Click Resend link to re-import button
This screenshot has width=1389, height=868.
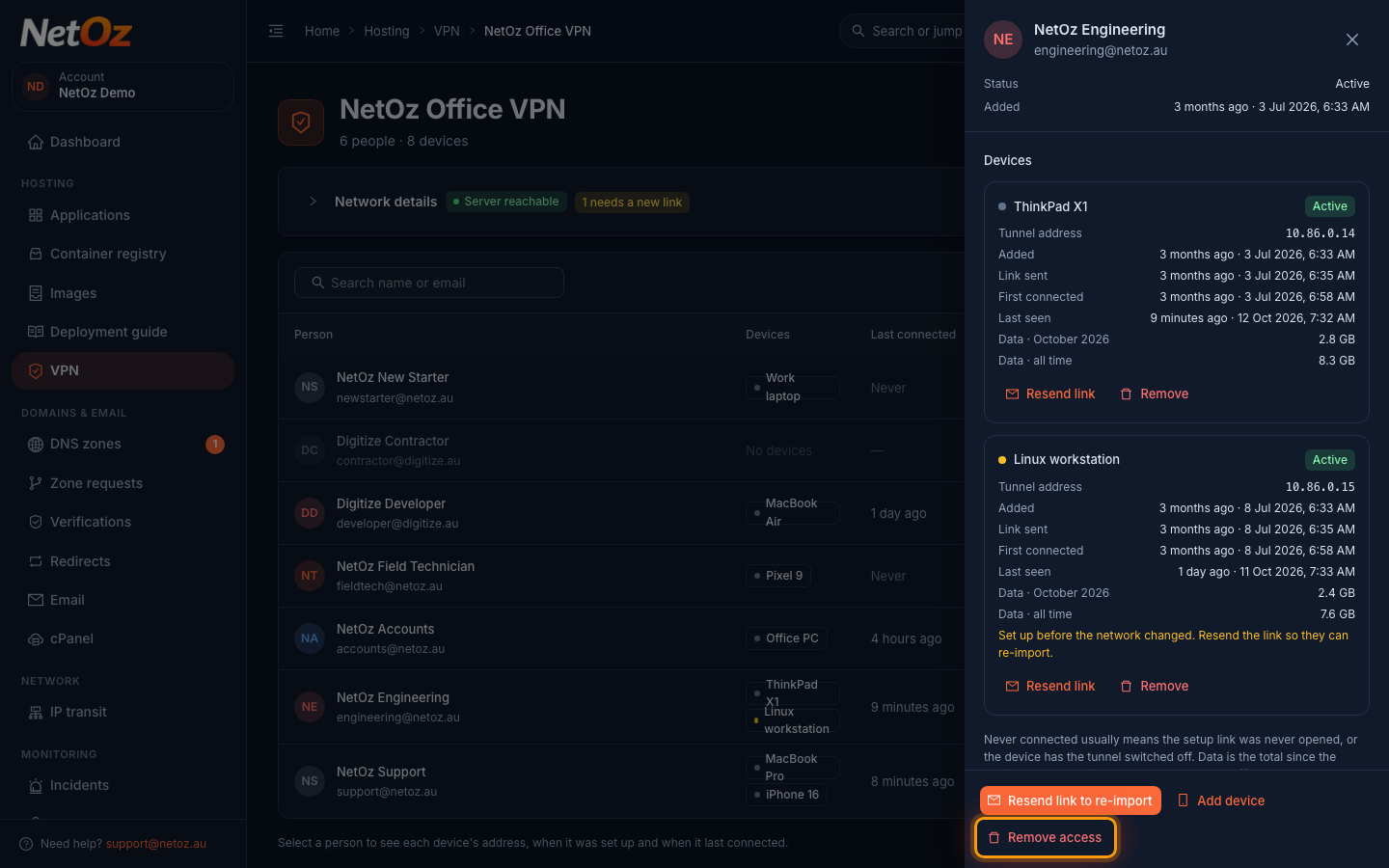[x=1071, y=800]
